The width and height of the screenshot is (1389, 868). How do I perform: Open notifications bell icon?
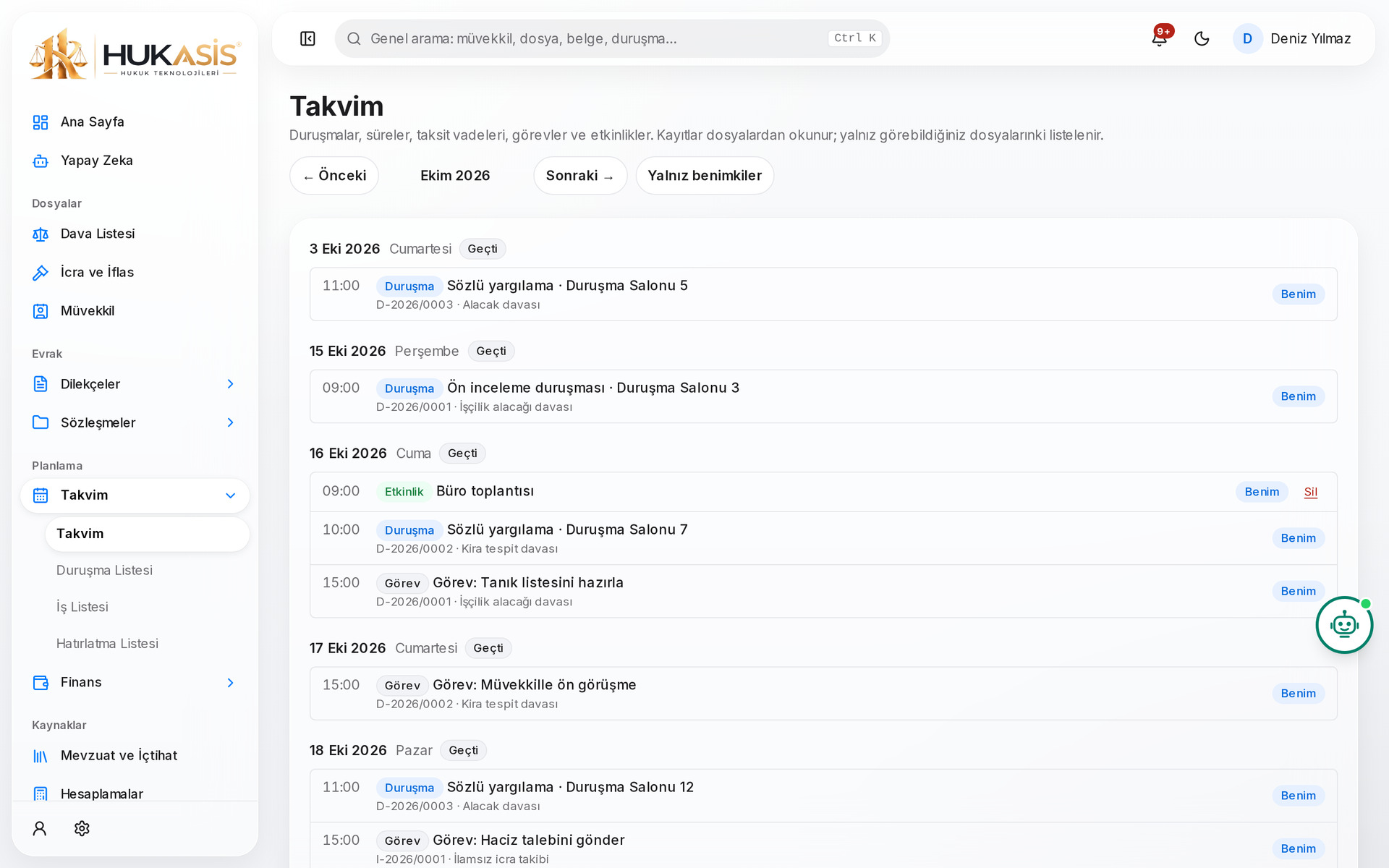[x=1159, y=38]
